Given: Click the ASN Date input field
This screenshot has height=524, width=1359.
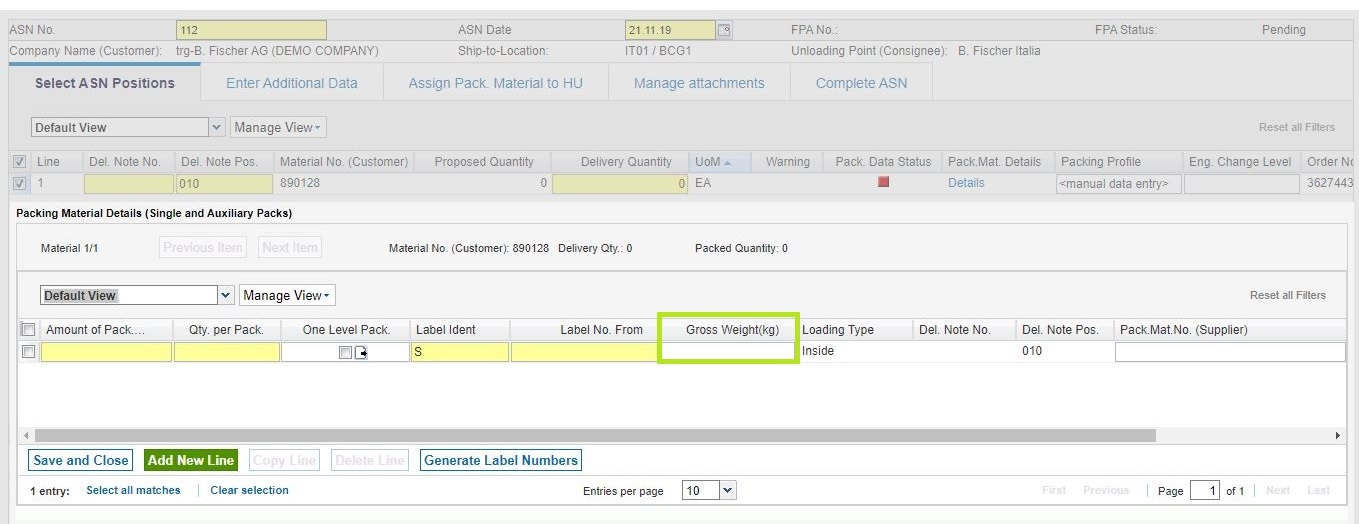Looking at the screenshot, I should (670, 30).
